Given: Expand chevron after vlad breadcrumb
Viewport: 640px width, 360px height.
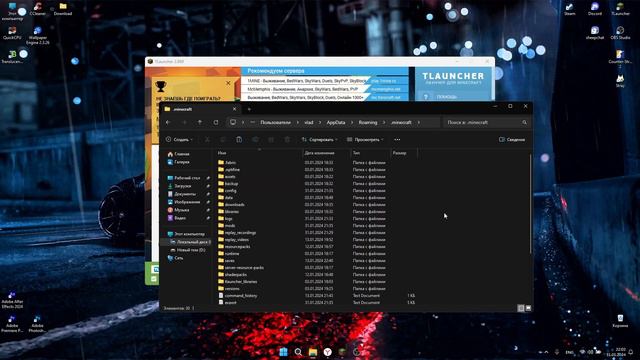Looking at the screenshot, I should 320,122.
